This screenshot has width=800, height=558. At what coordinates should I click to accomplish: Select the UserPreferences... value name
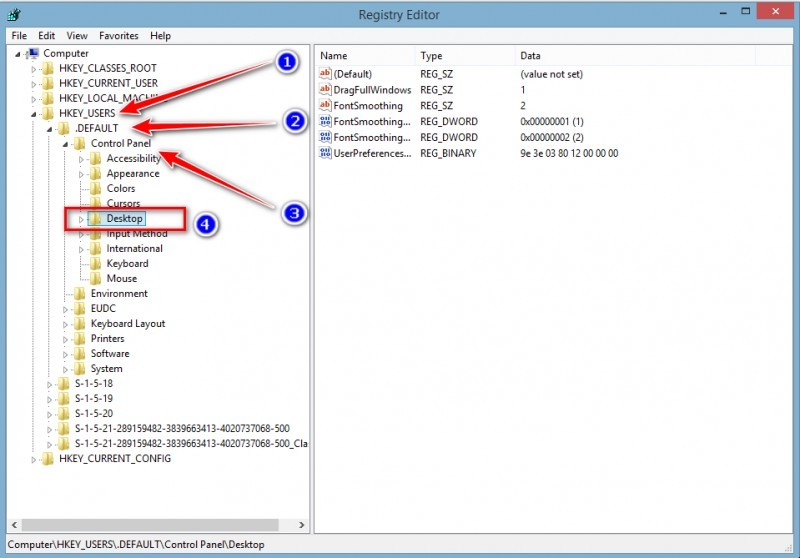pyautogui.click(x=372, y=153)
